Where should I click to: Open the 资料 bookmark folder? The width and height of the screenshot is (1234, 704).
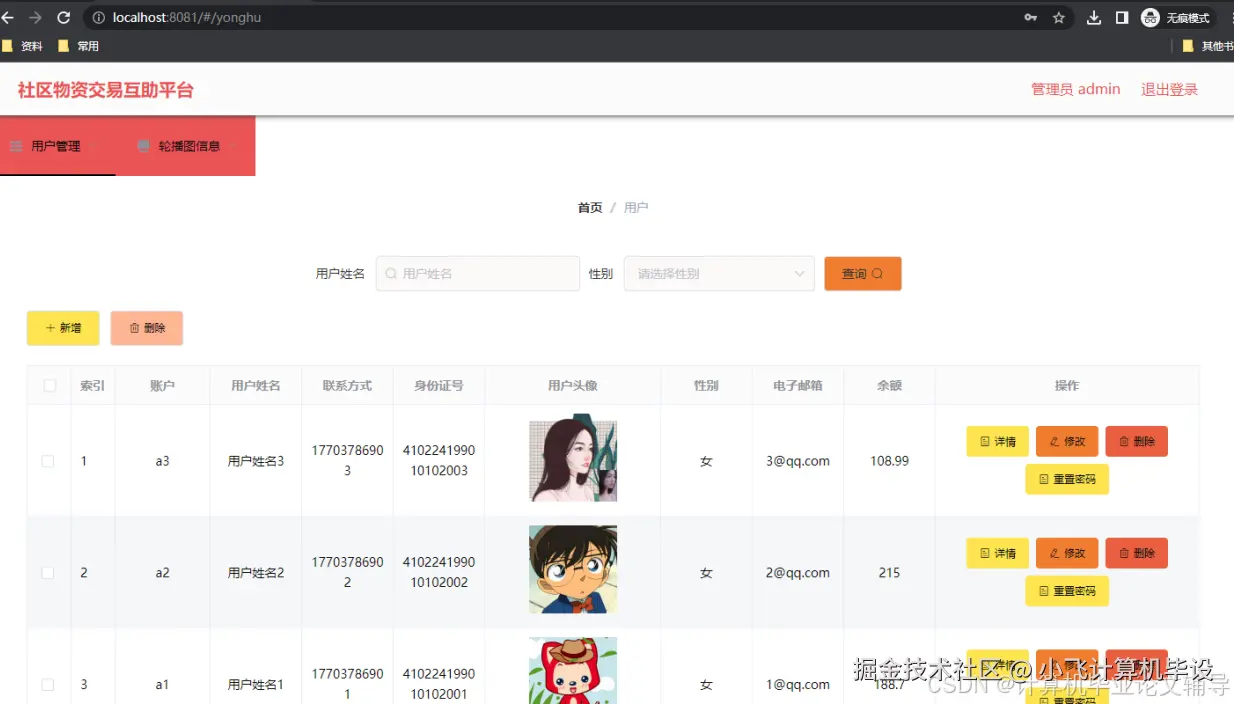click(x=23, y=46)
